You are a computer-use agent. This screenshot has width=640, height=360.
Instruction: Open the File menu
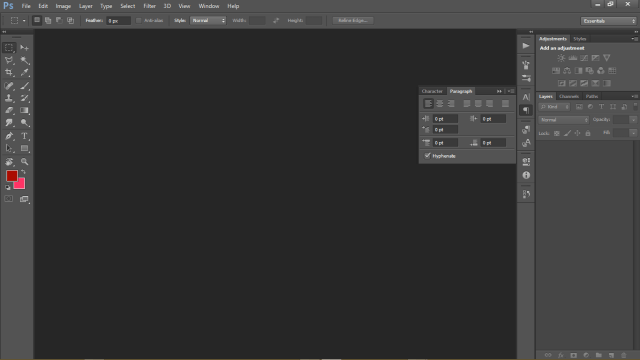26,6
